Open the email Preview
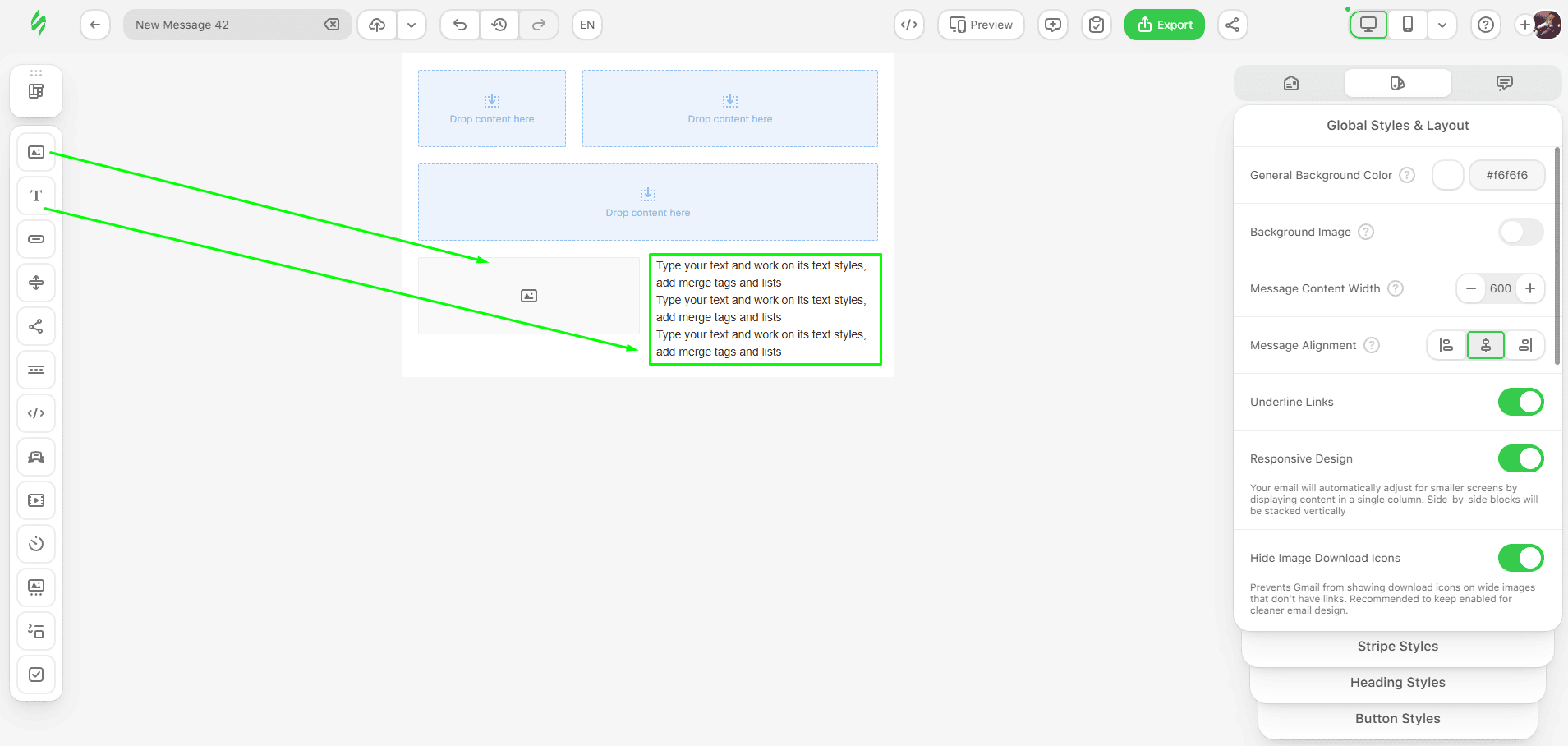 (981, 25)
